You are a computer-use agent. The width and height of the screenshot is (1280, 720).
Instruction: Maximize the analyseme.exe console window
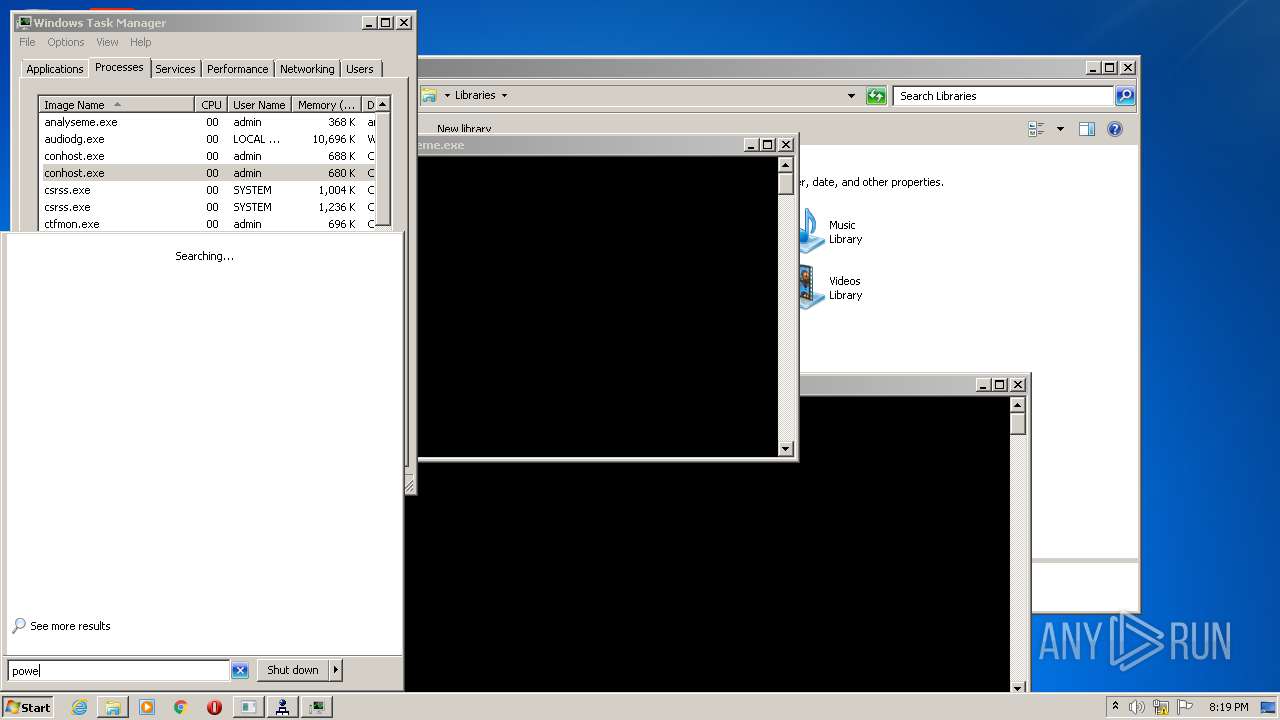[768, 145]
